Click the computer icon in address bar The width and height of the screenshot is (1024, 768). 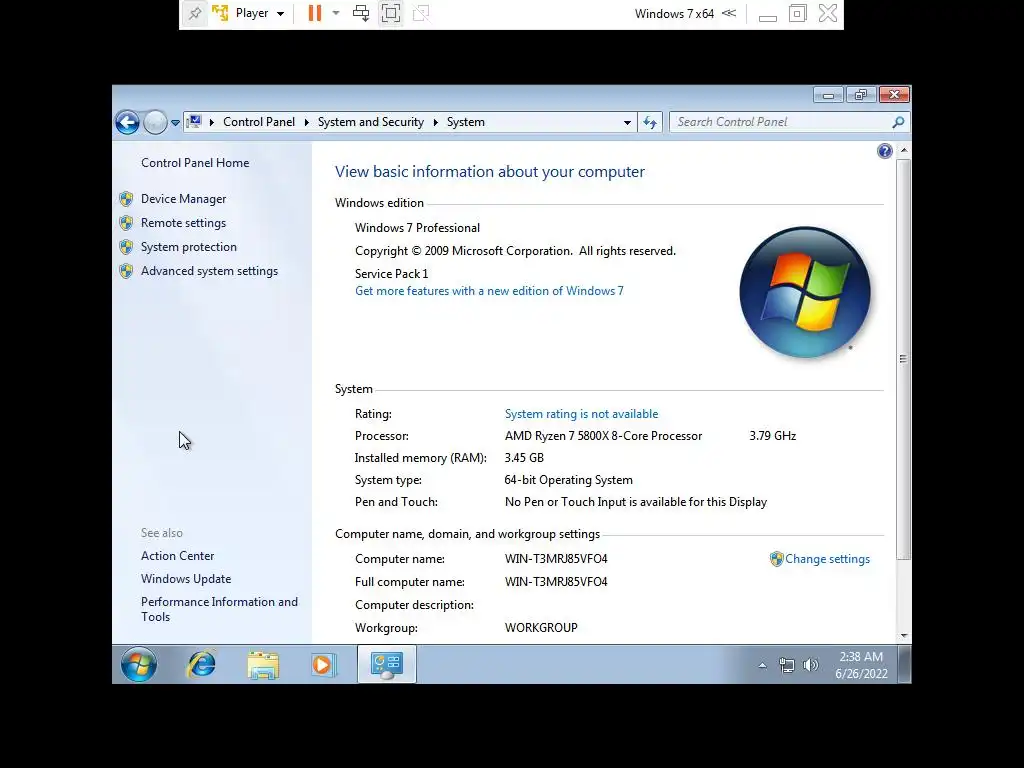(194, 121)
